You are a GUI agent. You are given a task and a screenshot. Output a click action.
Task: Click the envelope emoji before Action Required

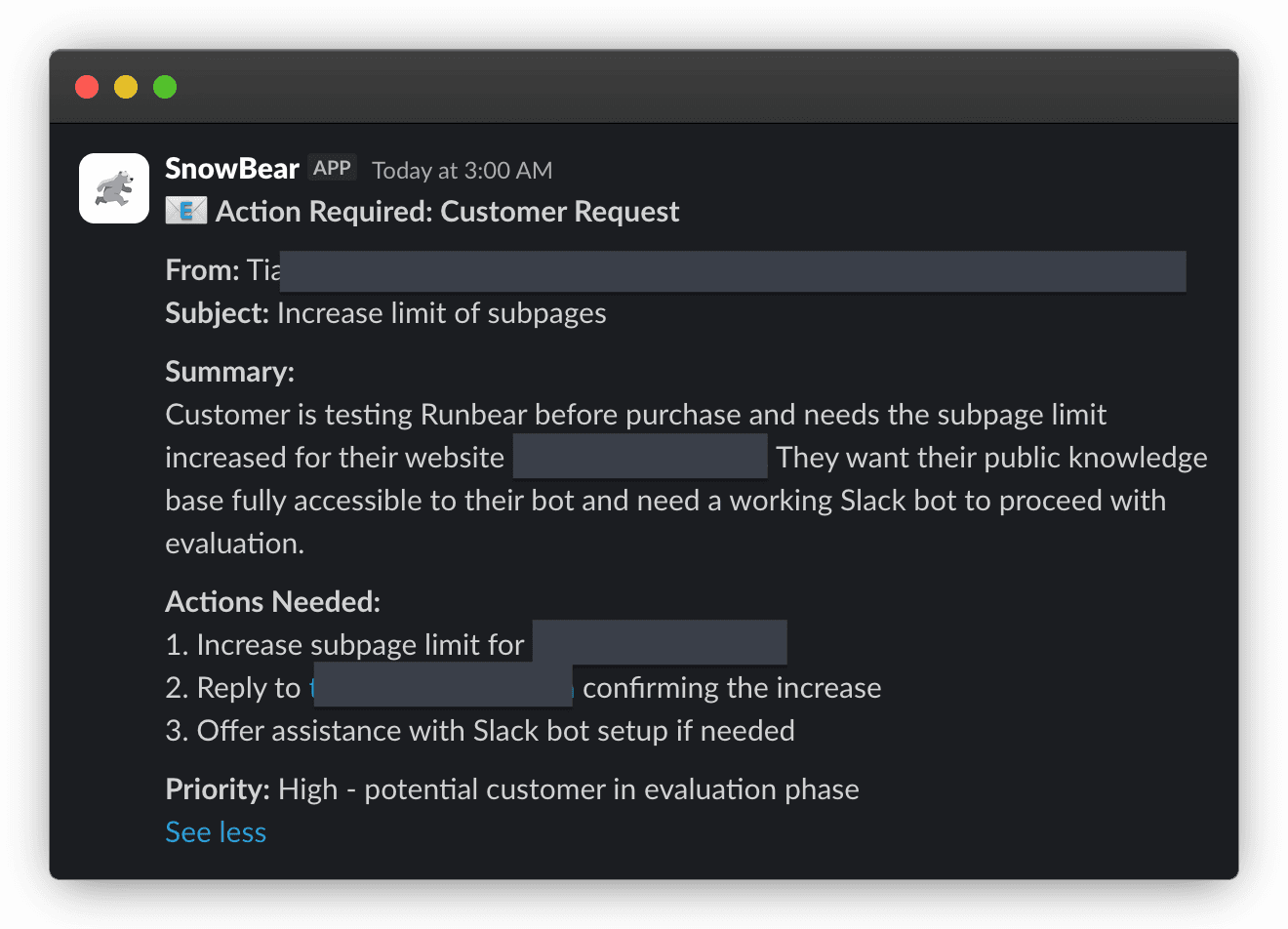[185, 211]
